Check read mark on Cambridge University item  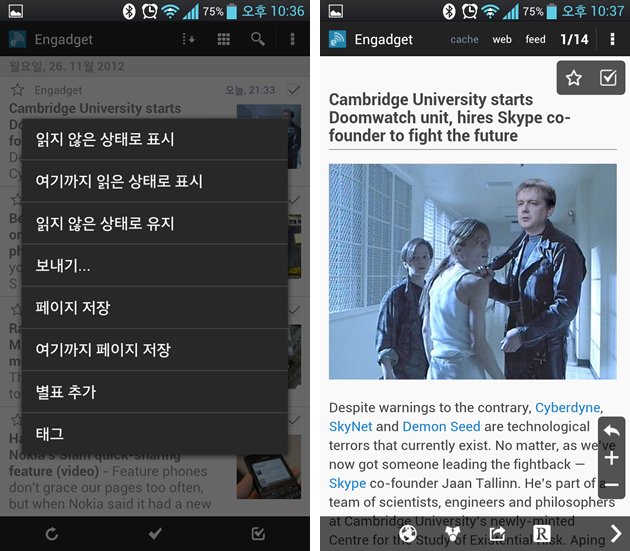(294, 90)
